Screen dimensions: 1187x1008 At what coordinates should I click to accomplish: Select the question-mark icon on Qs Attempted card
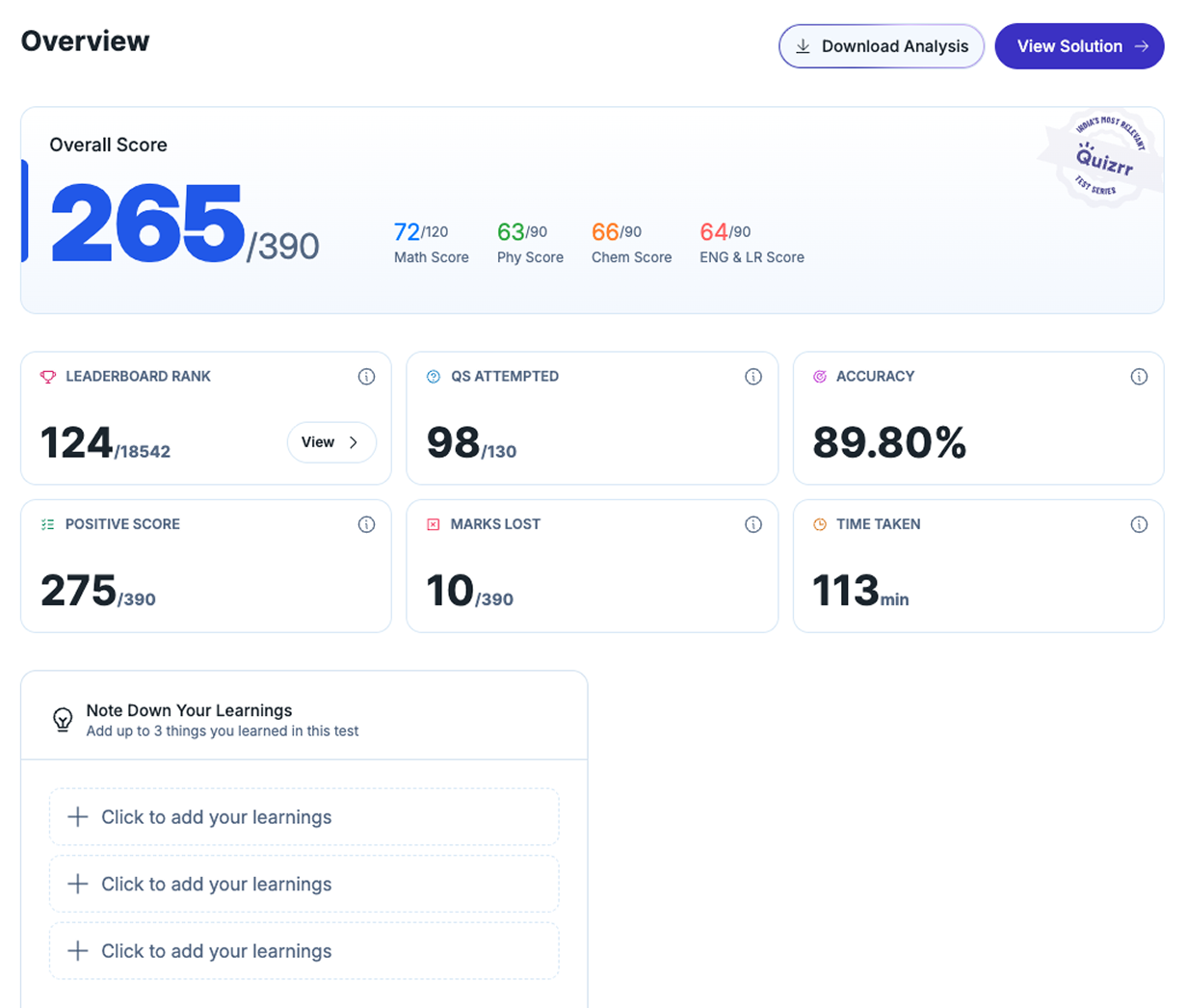click(433, 377)
